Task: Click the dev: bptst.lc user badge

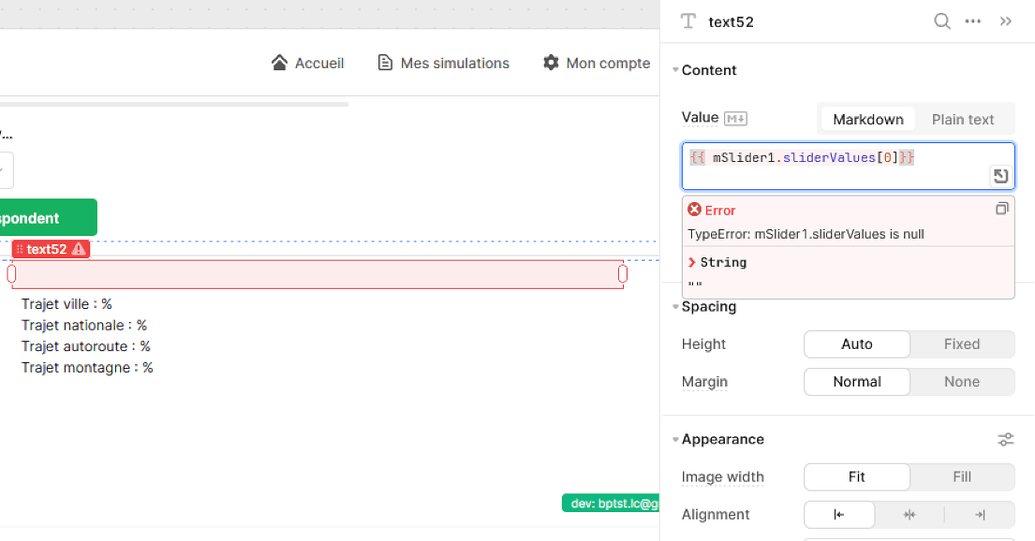Action: (x=611, y=503)
